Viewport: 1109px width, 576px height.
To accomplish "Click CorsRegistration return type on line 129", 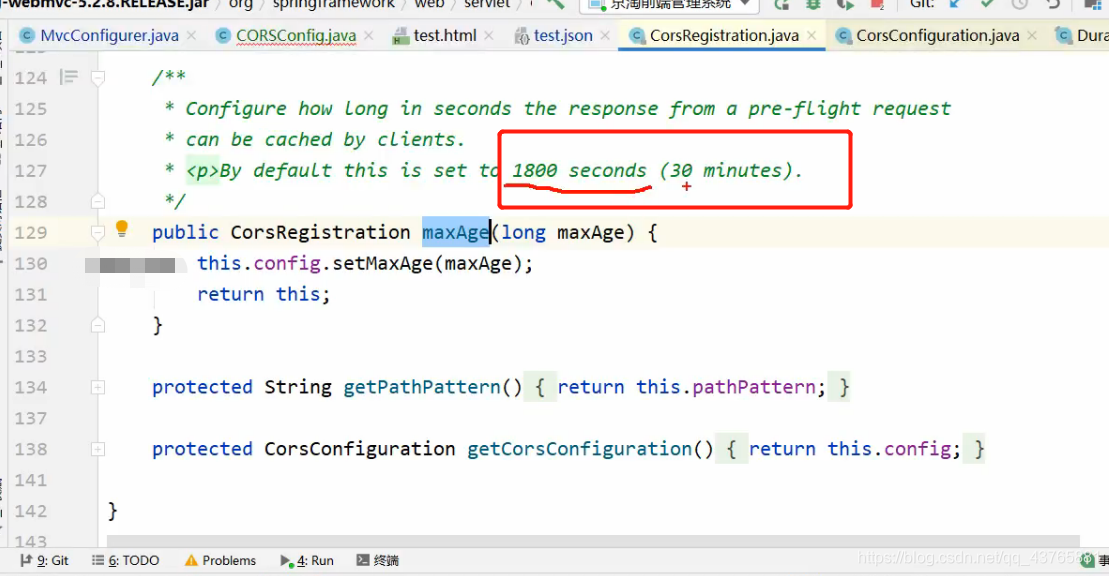I will (x=320, y=232).
